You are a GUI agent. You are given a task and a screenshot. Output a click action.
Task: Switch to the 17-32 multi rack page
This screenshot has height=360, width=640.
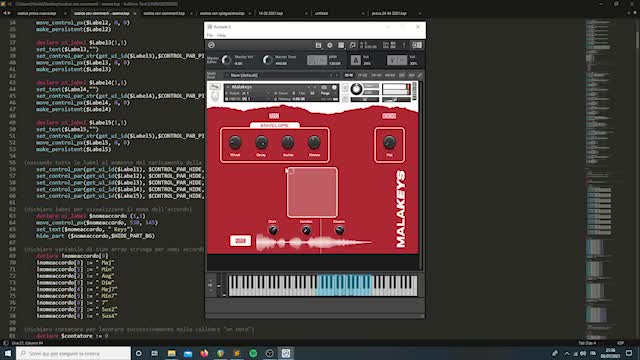[362, 75]
